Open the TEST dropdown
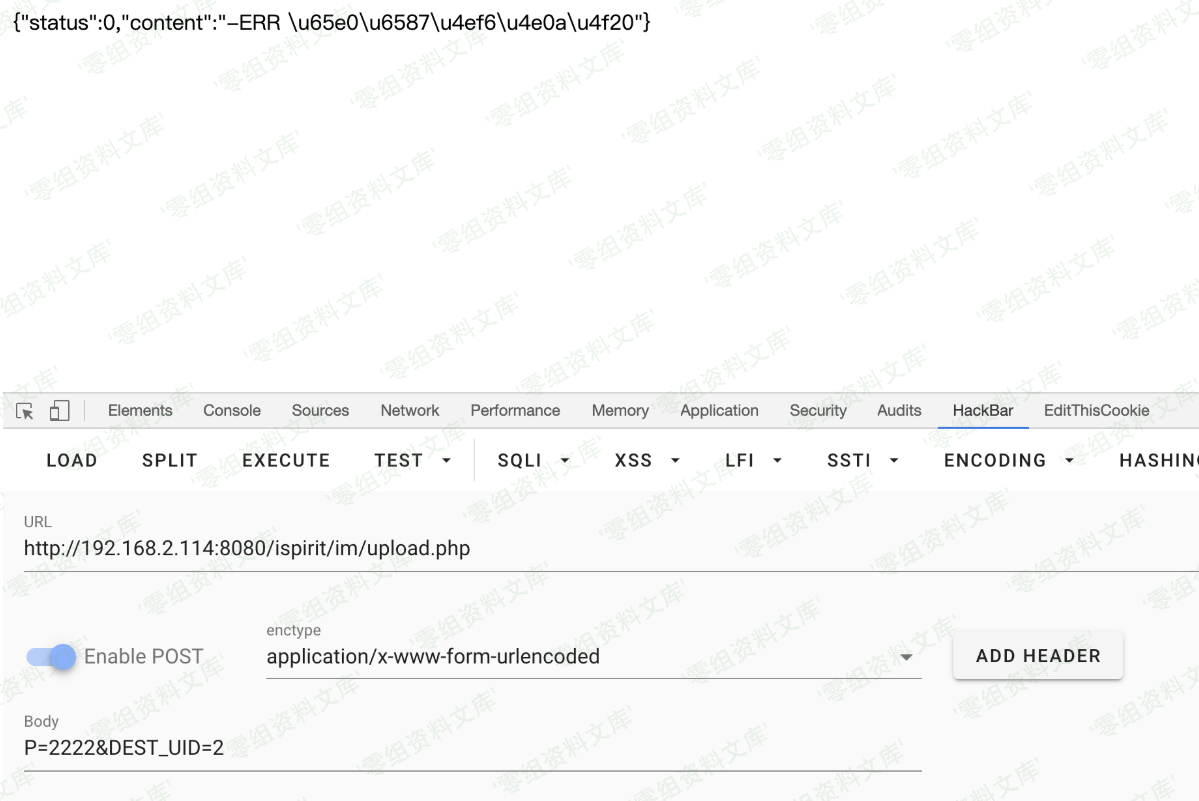1199x801 pixels. (412, 460)
